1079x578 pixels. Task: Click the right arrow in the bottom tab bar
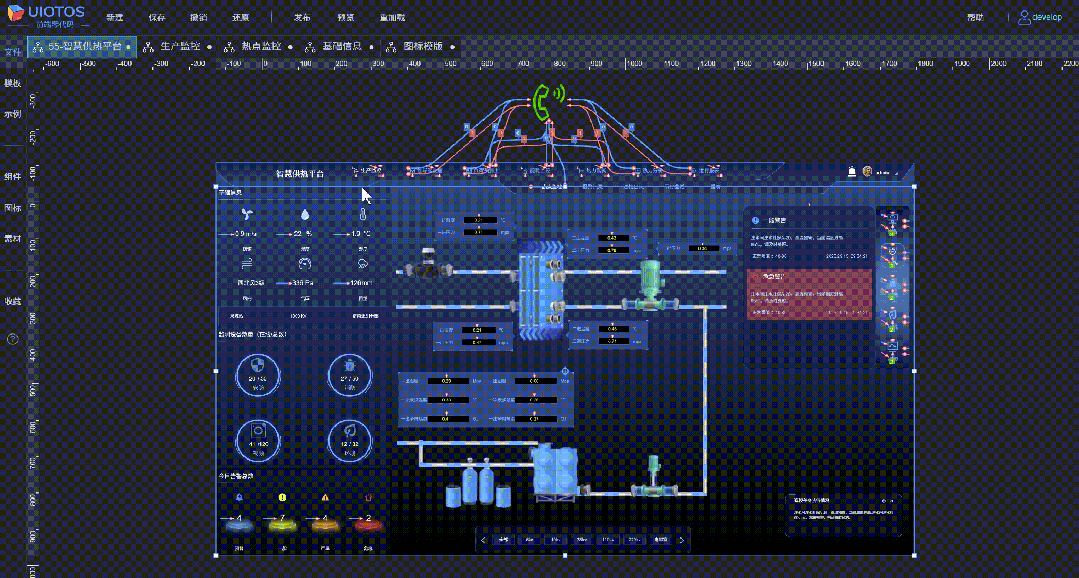point(682,540)
